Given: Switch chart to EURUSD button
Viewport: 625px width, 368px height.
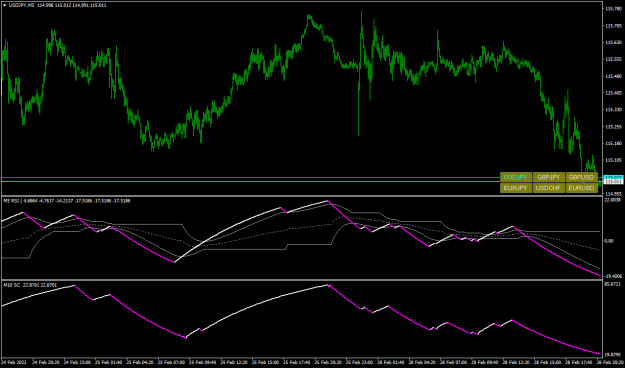Looking at the screenshot, I should click(x=581, y=188).
